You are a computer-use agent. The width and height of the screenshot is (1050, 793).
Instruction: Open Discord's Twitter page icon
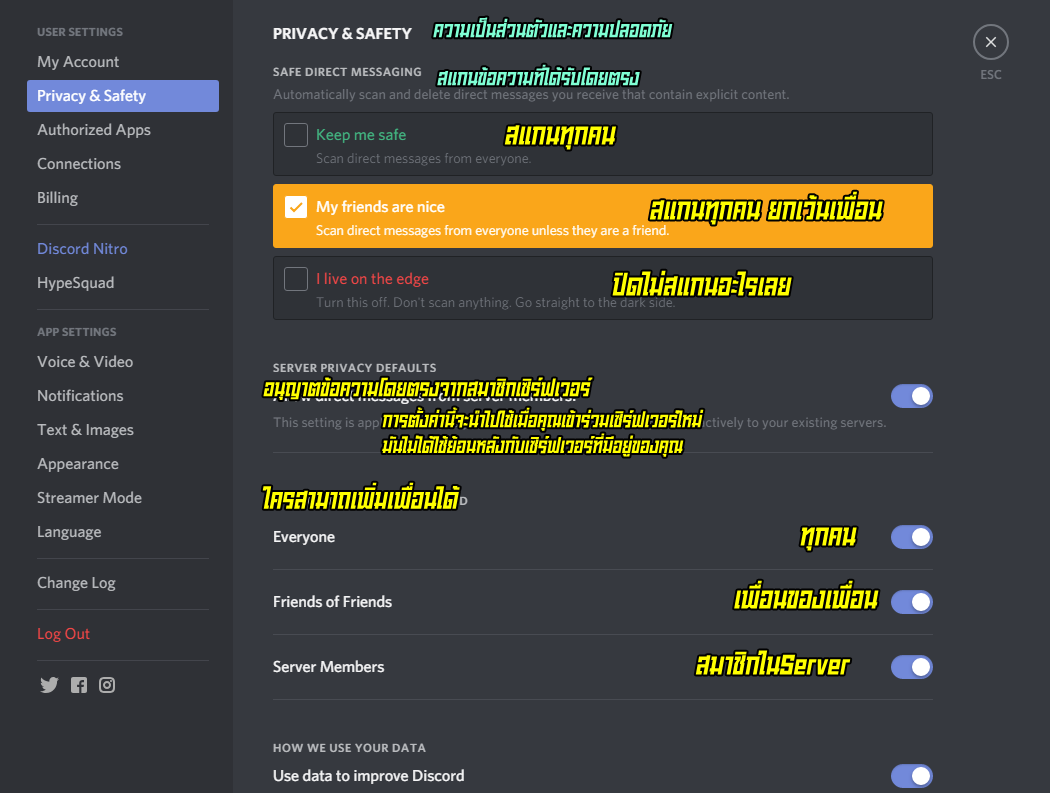(x=49, y=684)
